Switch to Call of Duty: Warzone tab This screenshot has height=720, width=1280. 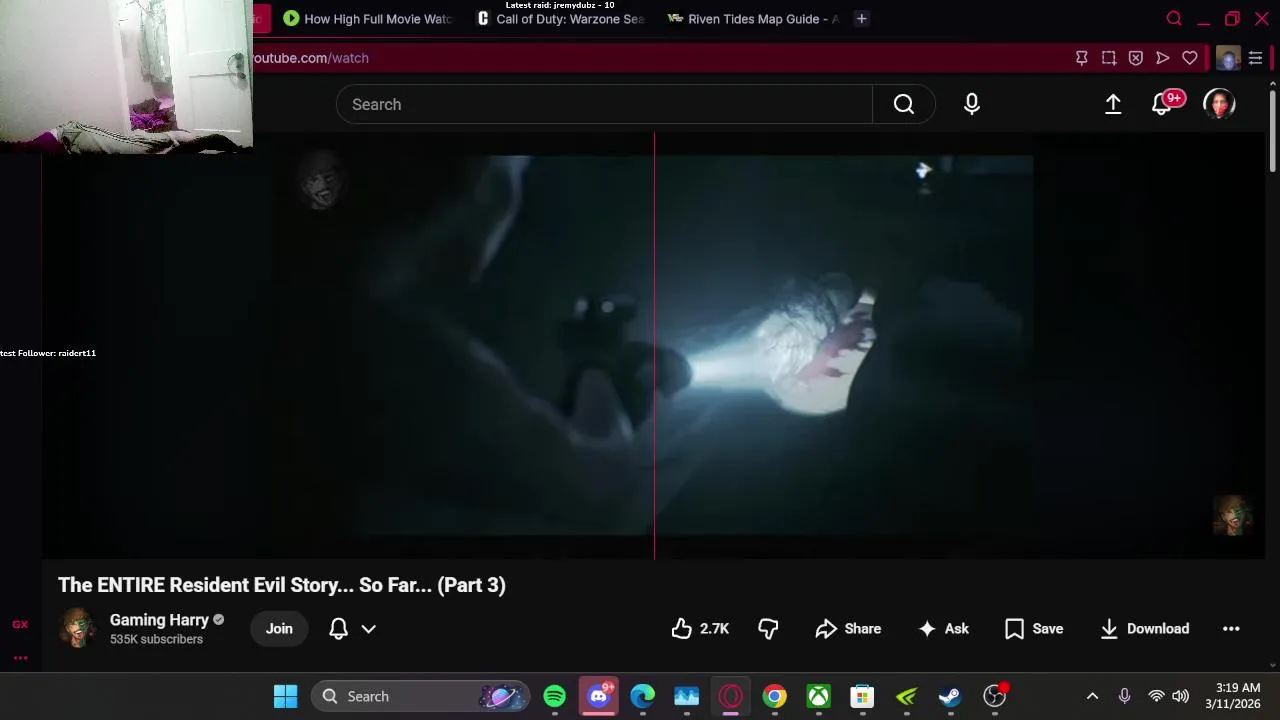click(x=560, y=19)
